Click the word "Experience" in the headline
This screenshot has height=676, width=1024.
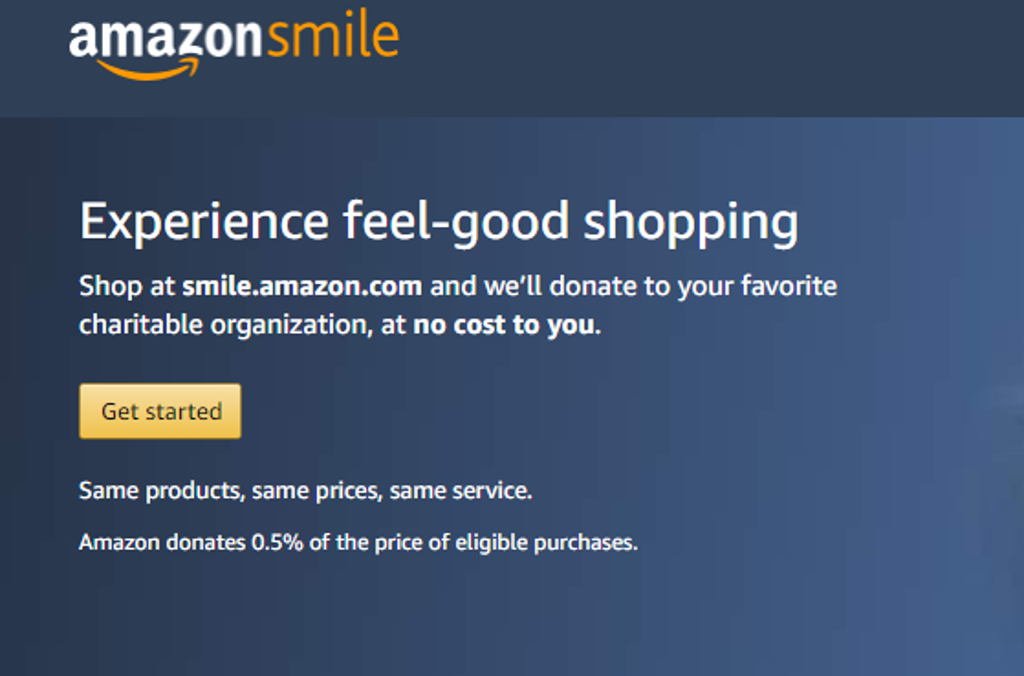point(204,223)
